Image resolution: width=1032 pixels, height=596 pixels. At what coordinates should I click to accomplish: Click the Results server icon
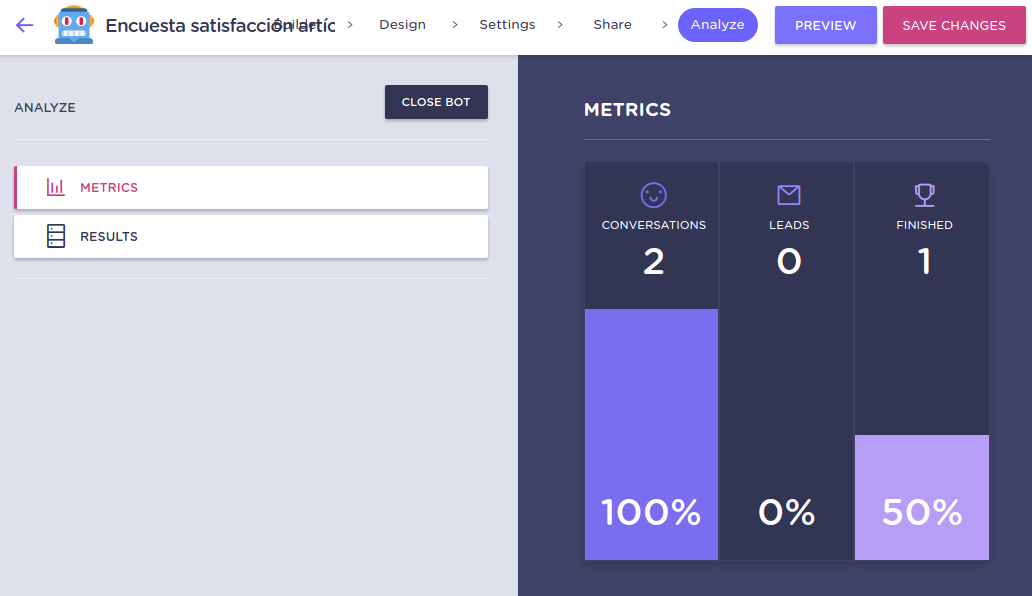point(56,236)
